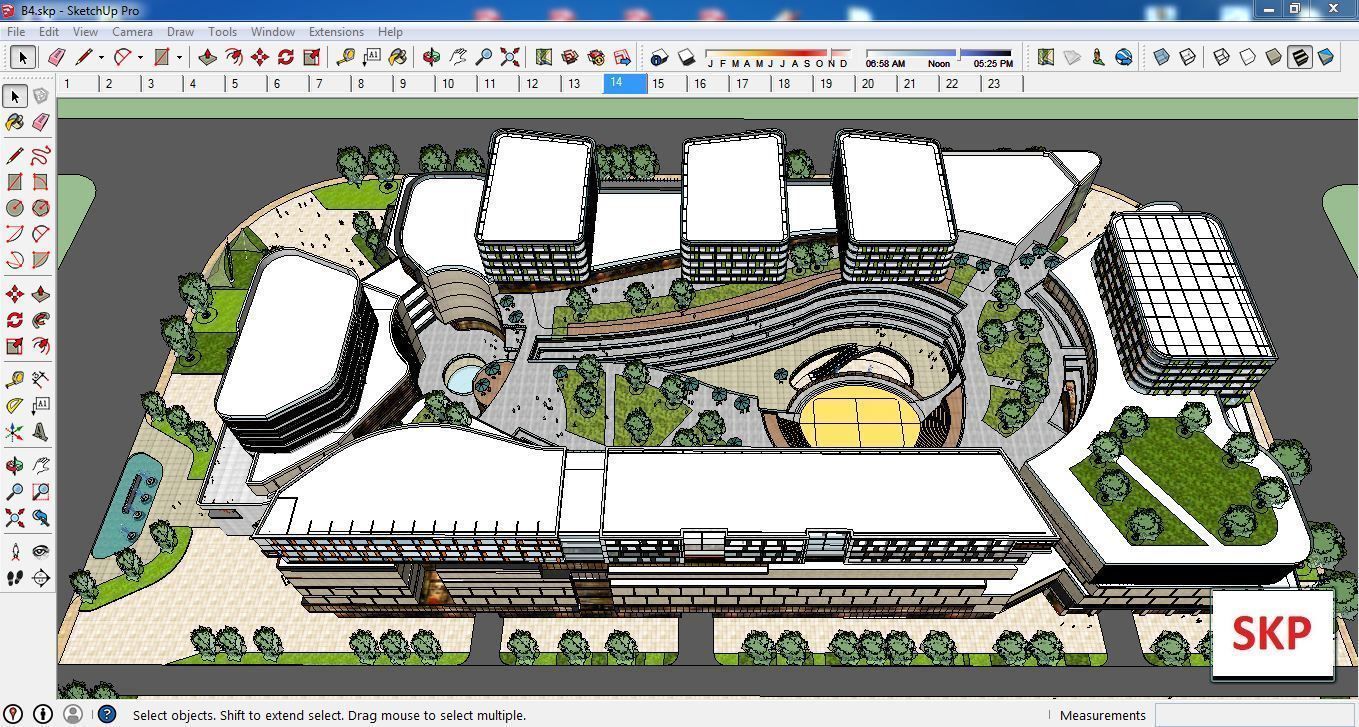Switch to scene tab 14
This screenshot has width=1359, height=727.
[625, 83]
